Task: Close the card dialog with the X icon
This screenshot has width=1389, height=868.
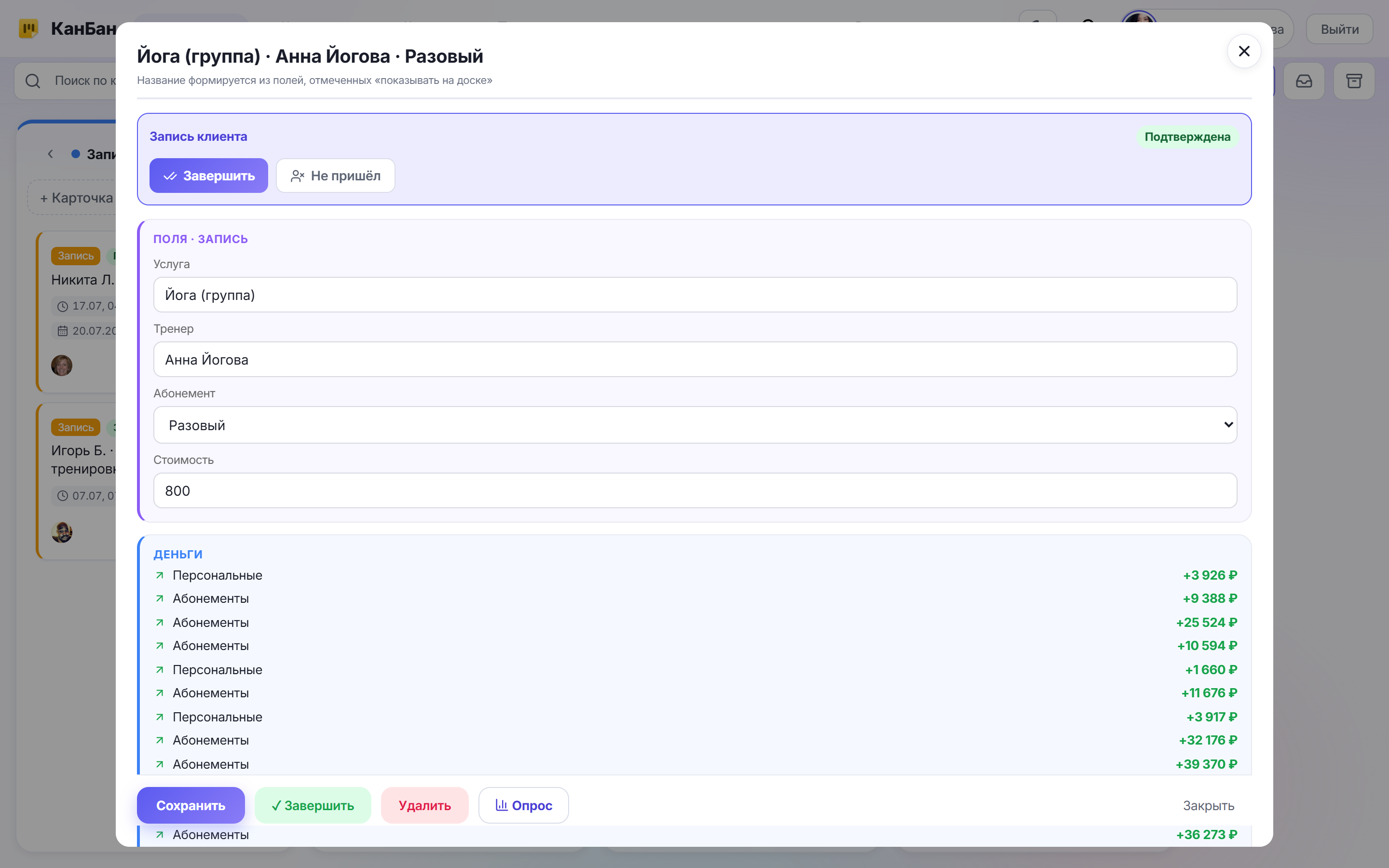Action: 1244,52
